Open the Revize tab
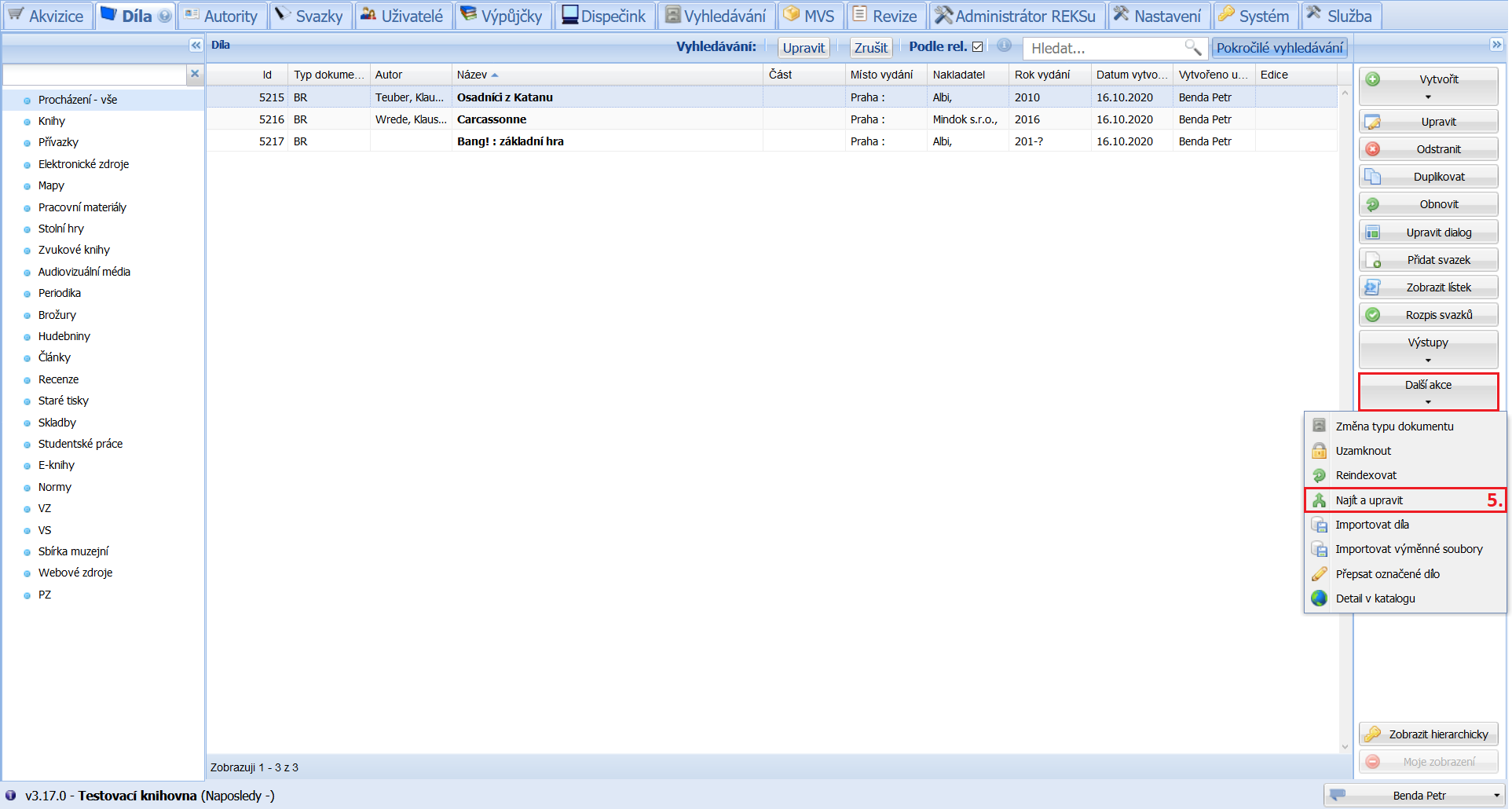The width and height of the screenshot is (1512, 809). [x=886, y=16]
